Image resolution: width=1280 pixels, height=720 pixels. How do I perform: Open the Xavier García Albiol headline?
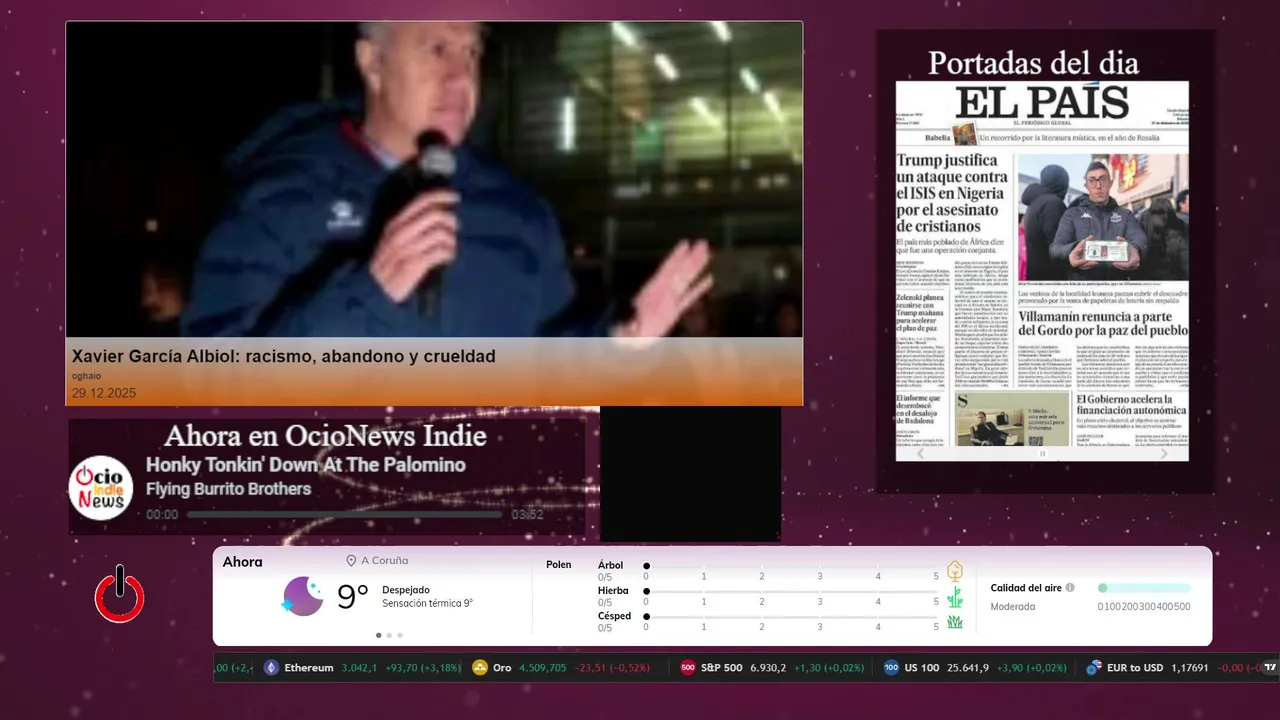[284, 356]
